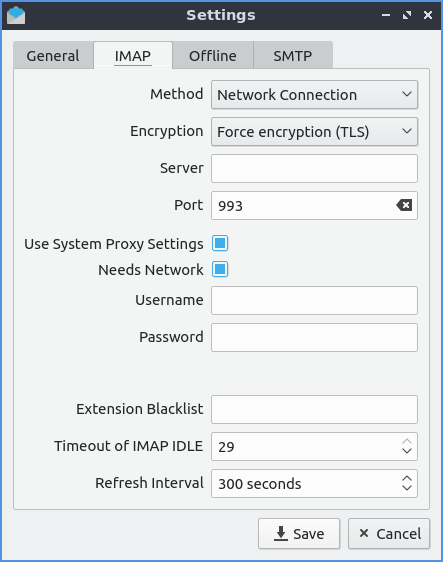Select the Offline tab
This screenshot has height=562, width=443.
(213, 56)
